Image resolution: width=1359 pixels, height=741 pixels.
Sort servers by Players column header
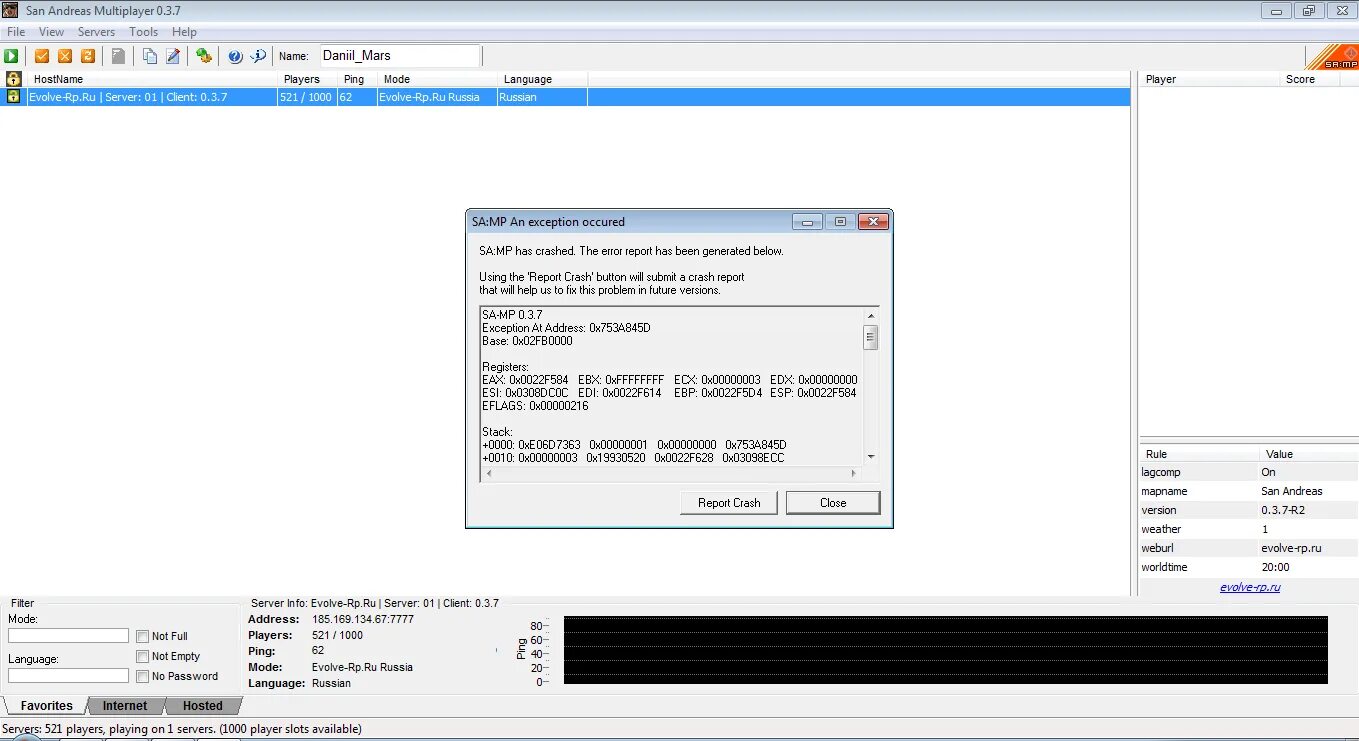[x=308, y=79]
